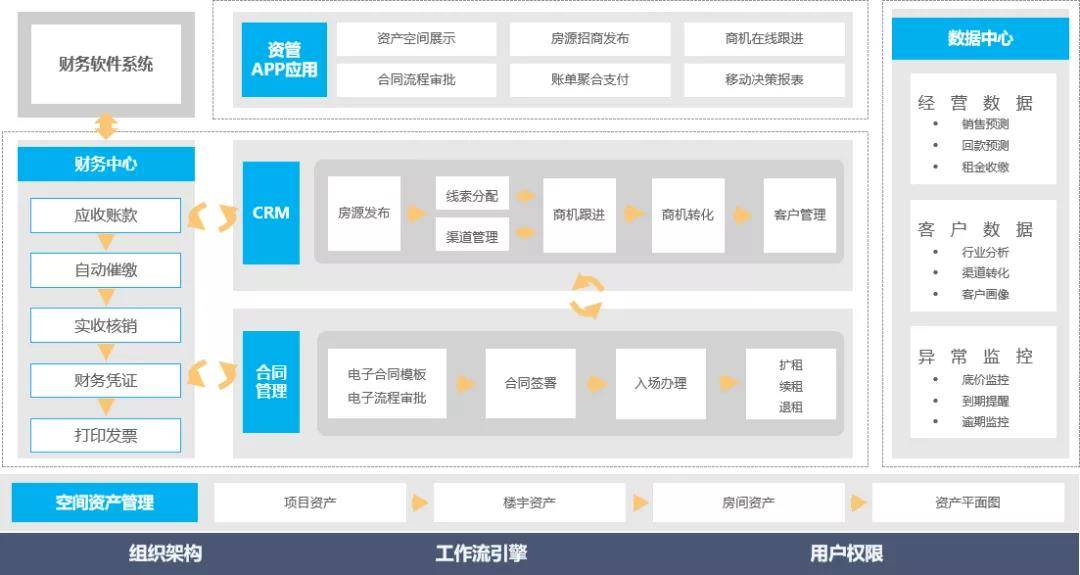Click 底价监控 bullet item
1080x575 pixels.
(x=985, y=380)
